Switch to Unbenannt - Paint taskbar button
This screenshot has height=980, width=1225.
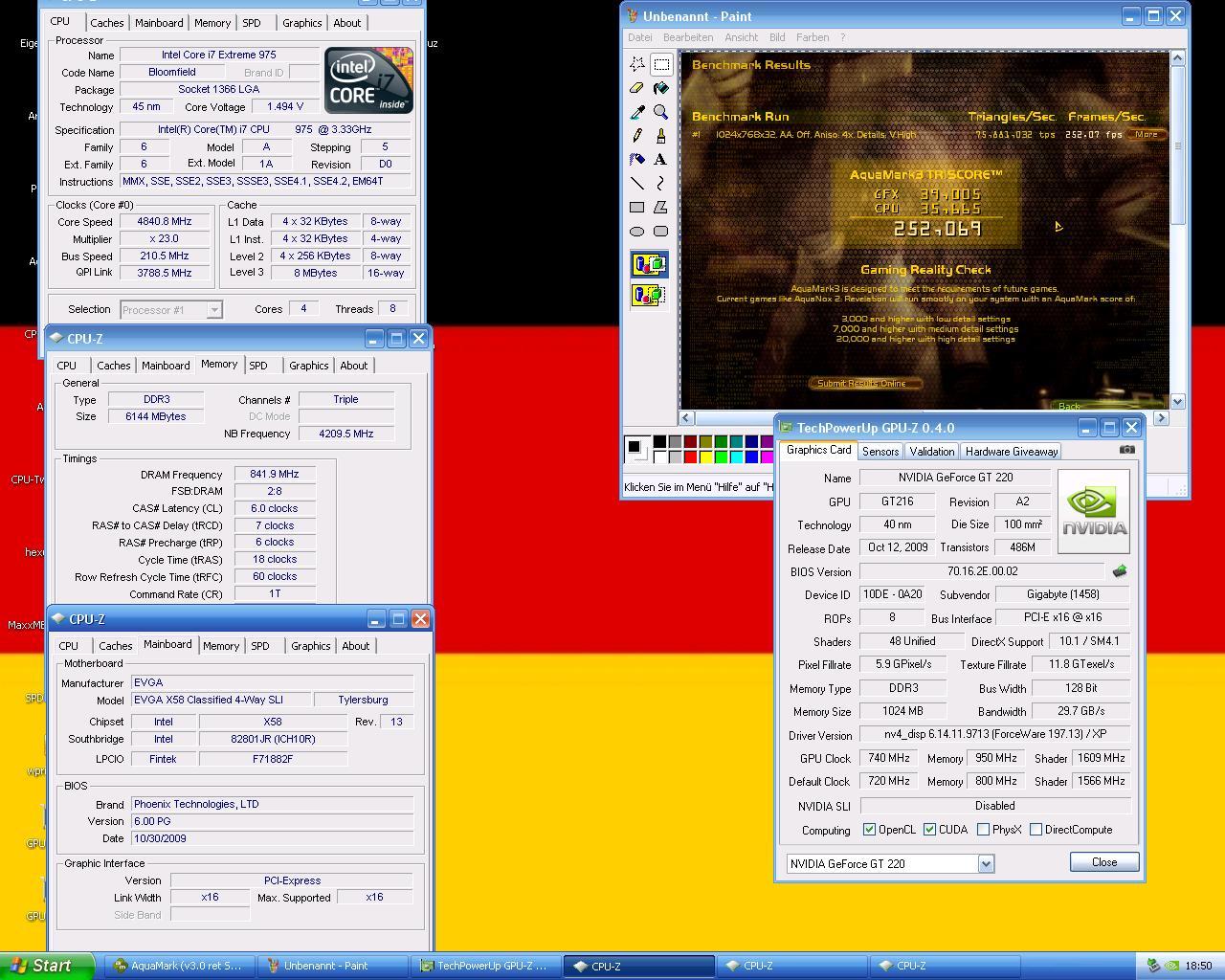tap(331, 966)
